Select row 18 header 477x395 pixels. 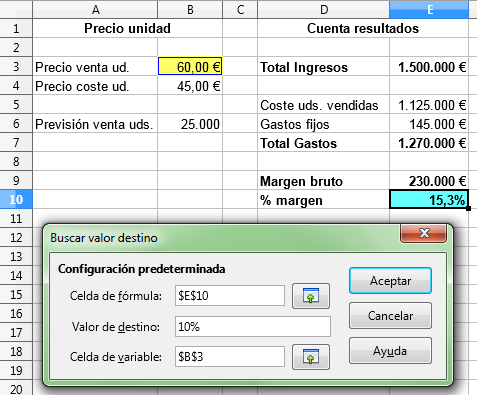pos(16,351)
